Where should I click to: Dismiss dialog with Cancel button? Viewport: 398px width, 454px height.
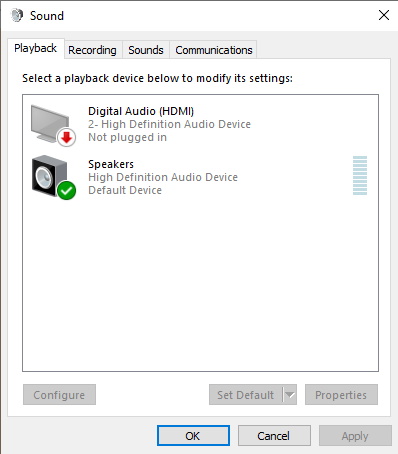(x=274, y=436)
